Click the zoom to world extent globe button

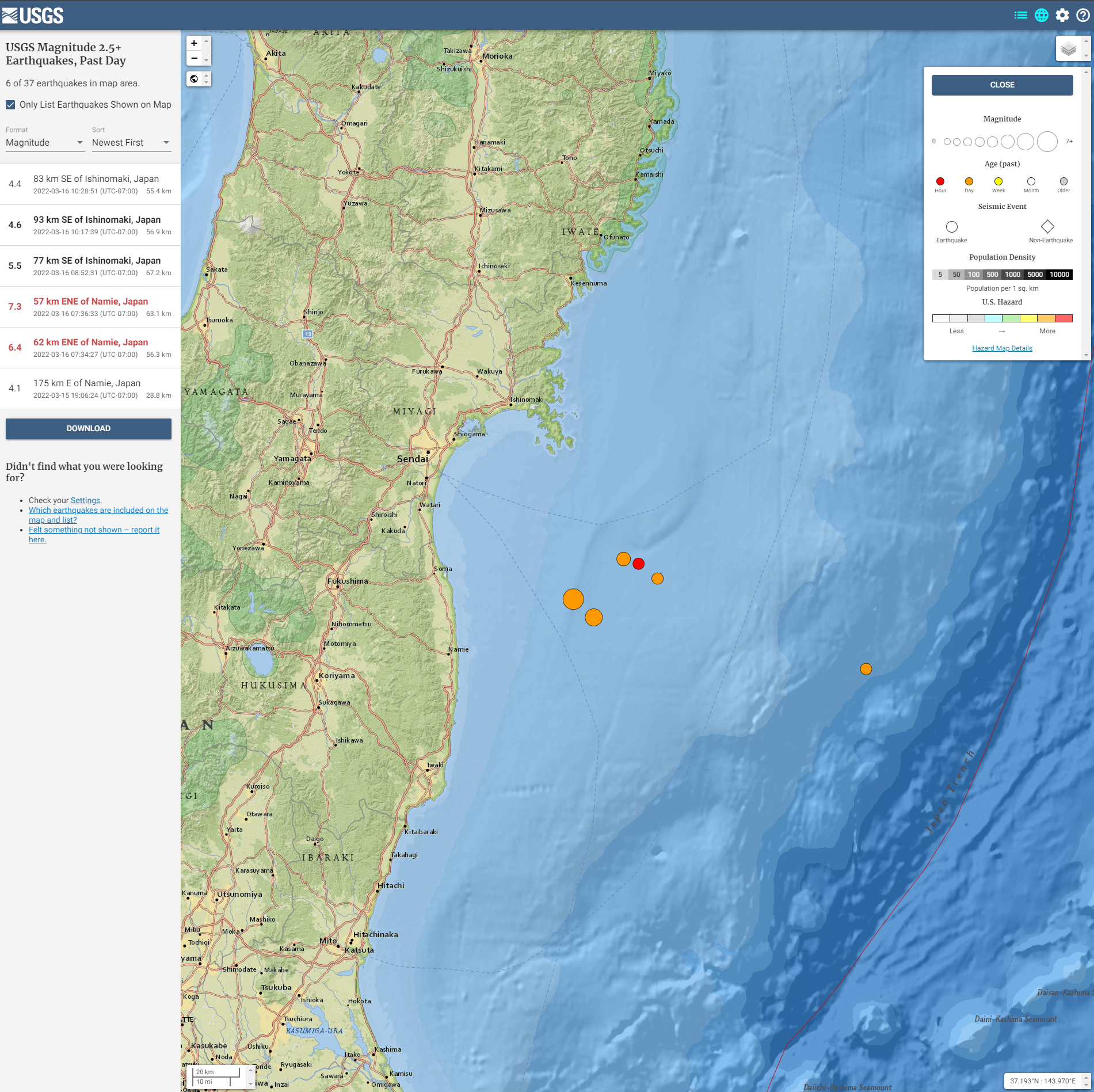[195, 79]
